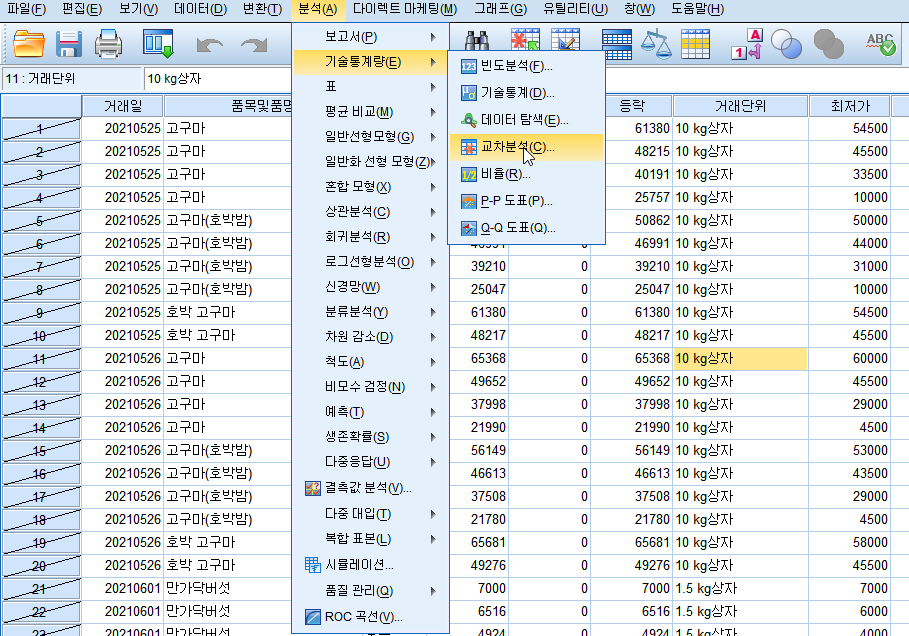Open the 데이터(D) menu
909x636 pixels.
click(x=200, y=9)
